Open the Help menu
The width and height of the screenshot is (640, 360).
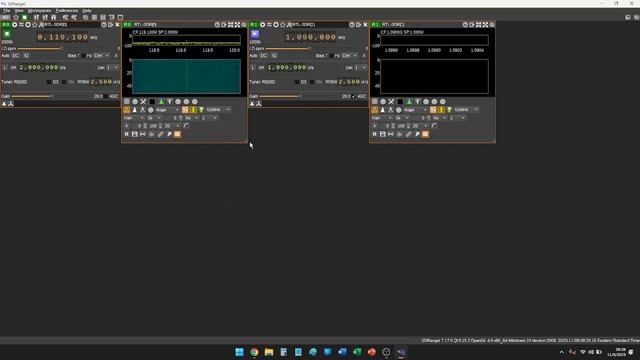click(x=87, y=11)
